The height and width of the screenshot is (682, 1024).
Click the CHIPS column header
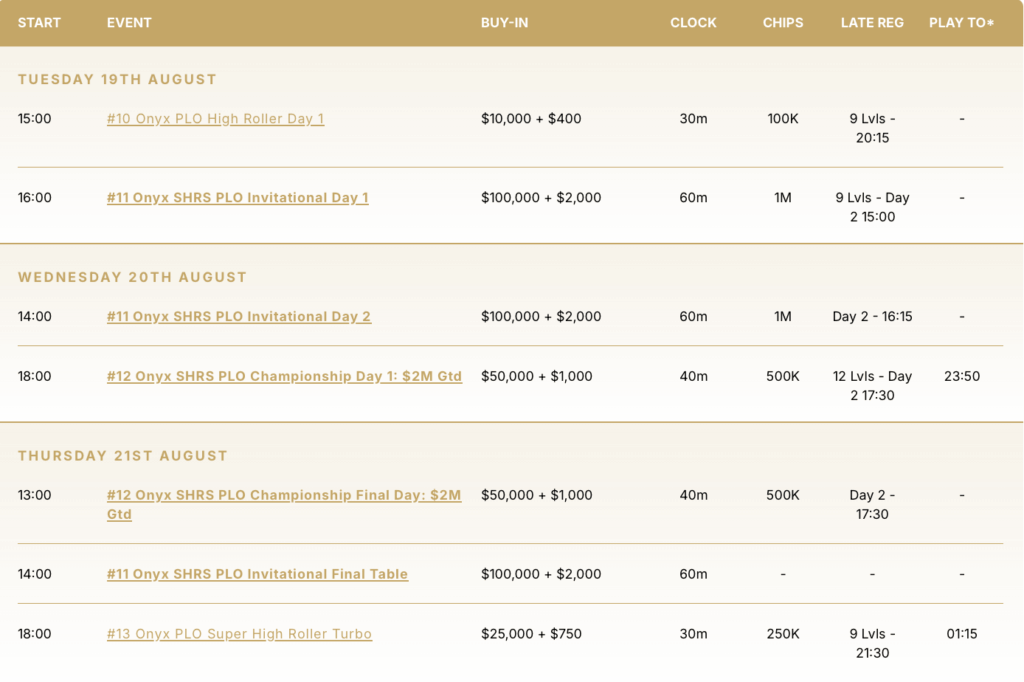(782, 23)
